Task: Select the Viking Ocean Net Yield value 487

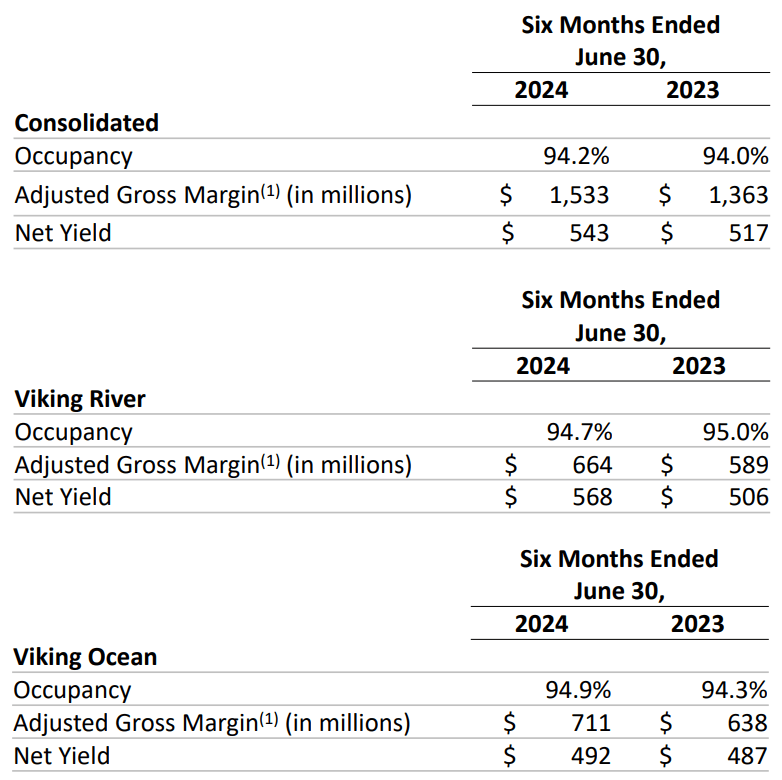Action: (747, 755)
